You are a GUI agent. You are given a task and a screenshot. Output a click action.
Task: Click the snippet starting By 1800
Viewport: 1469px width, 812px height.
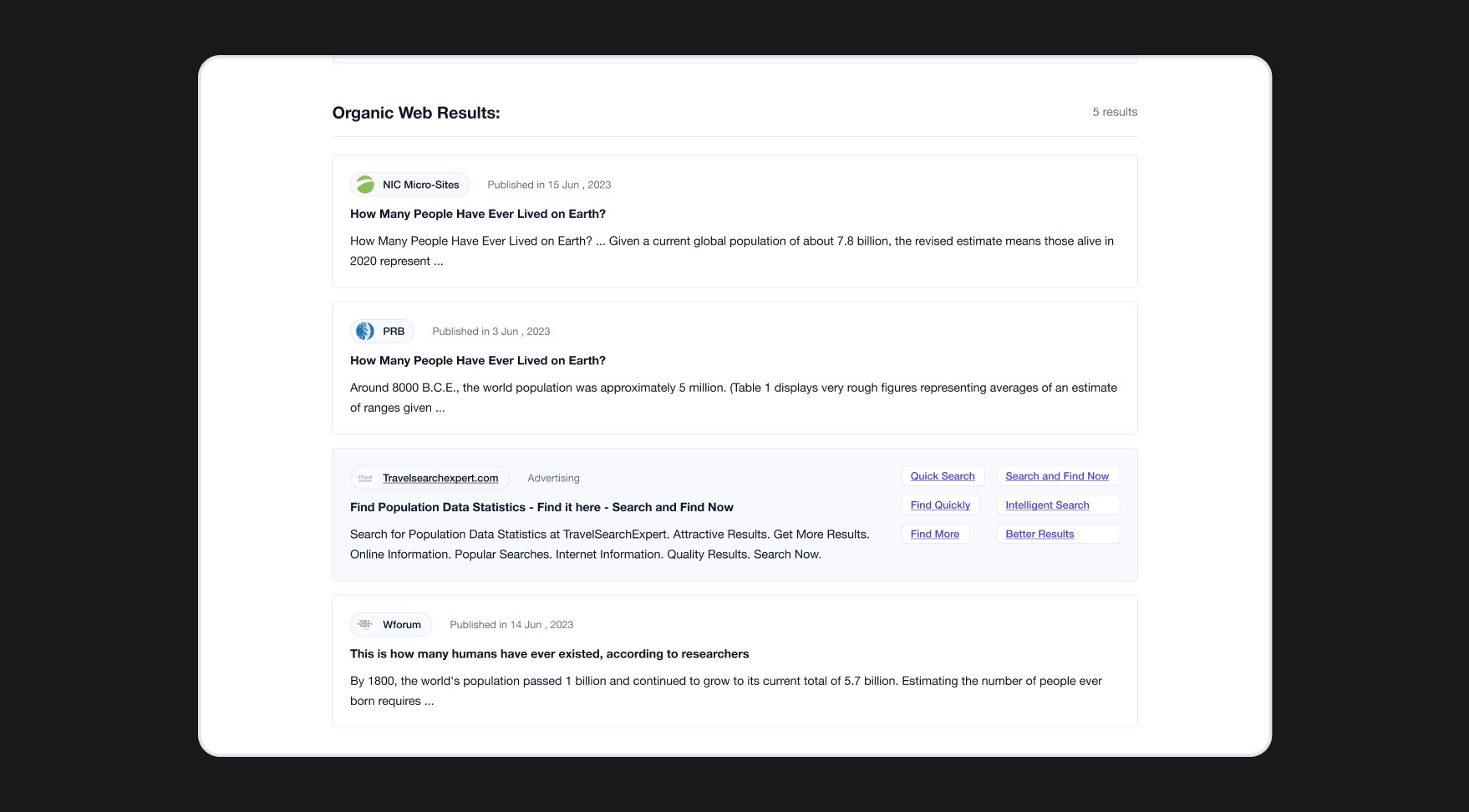(726, 691)
